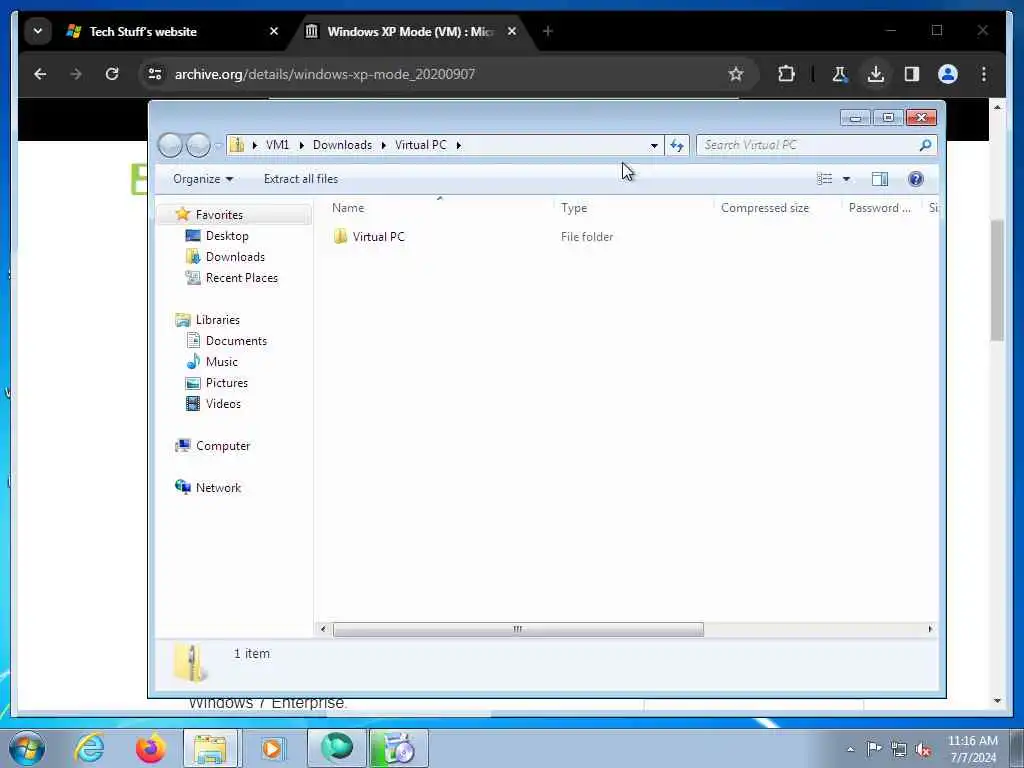This screenshot has width=1024, height=768.
Task: Sort by Name column header
Action: point(439,208)
